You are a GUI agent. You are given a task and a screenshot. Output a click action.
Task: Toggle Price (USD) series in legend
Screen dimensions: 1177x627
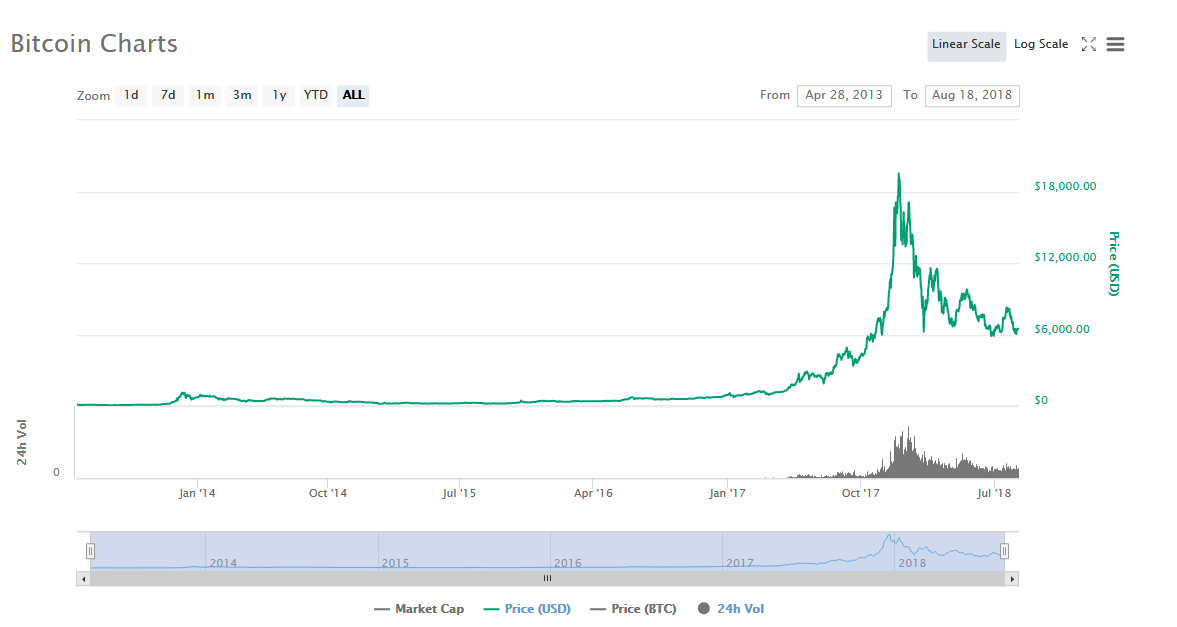pos(527,609)
